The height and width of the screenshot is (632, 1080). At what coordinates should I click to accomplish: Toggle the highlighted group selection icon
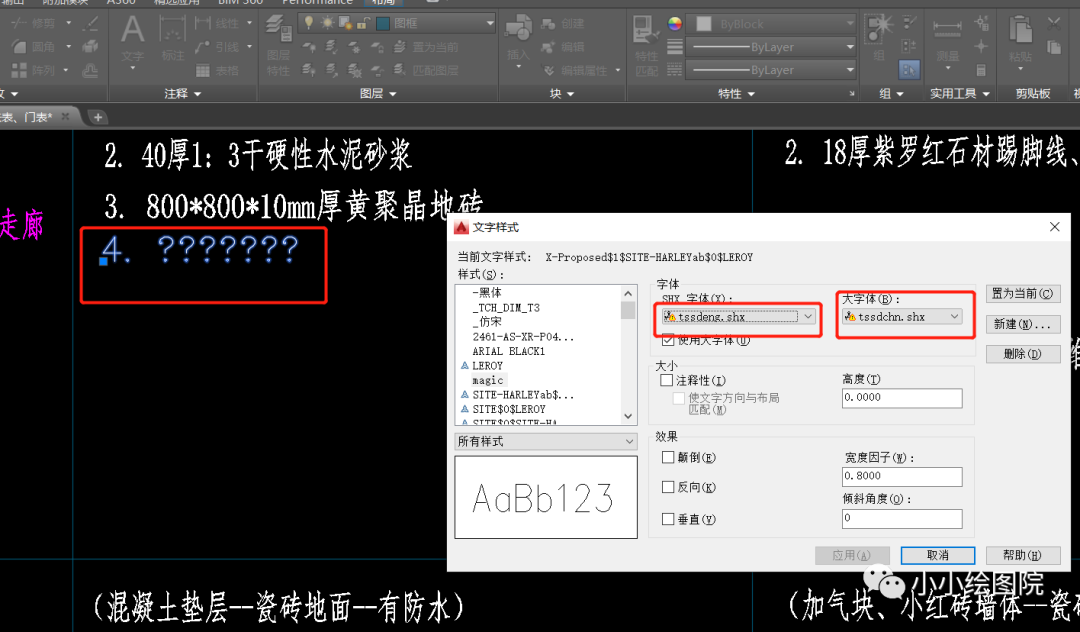coord(909,70)
